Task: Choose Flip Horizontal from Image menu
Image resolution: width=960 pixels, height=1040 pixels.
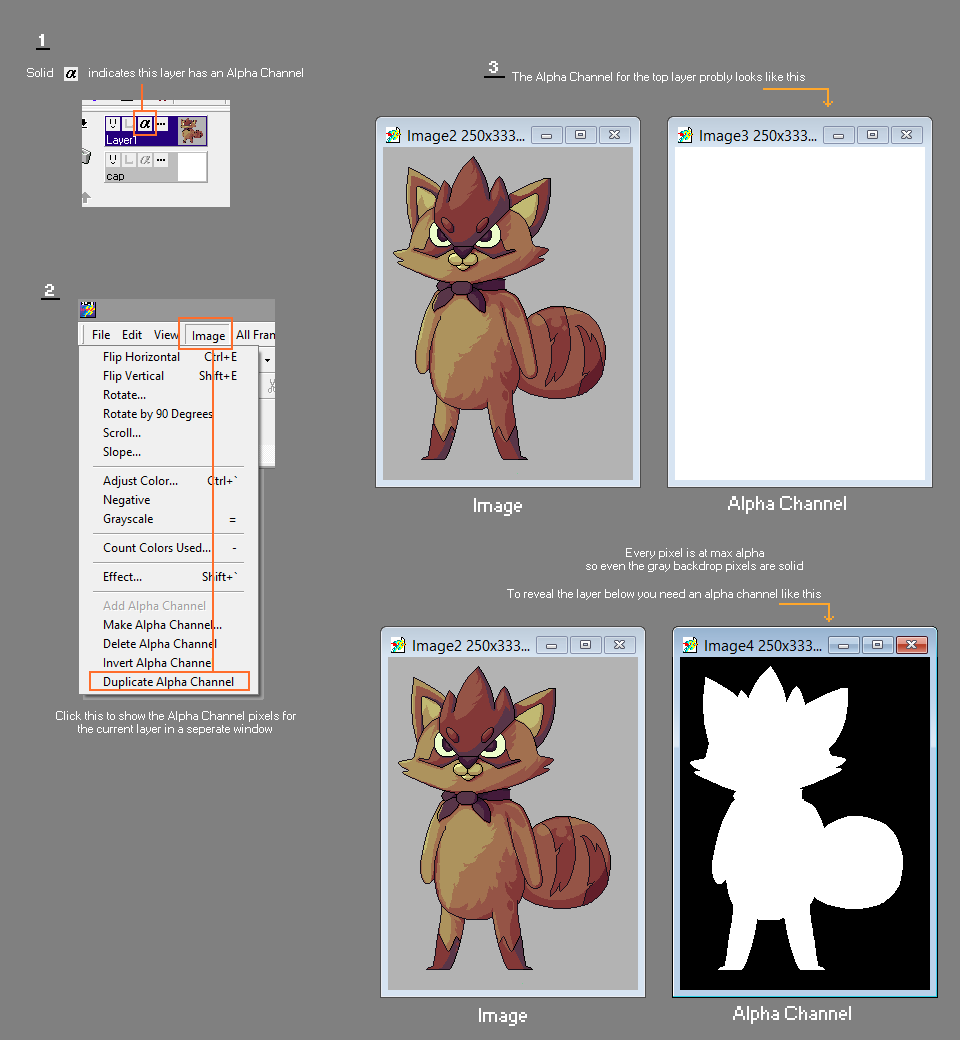Action: [x=169, y=357]
